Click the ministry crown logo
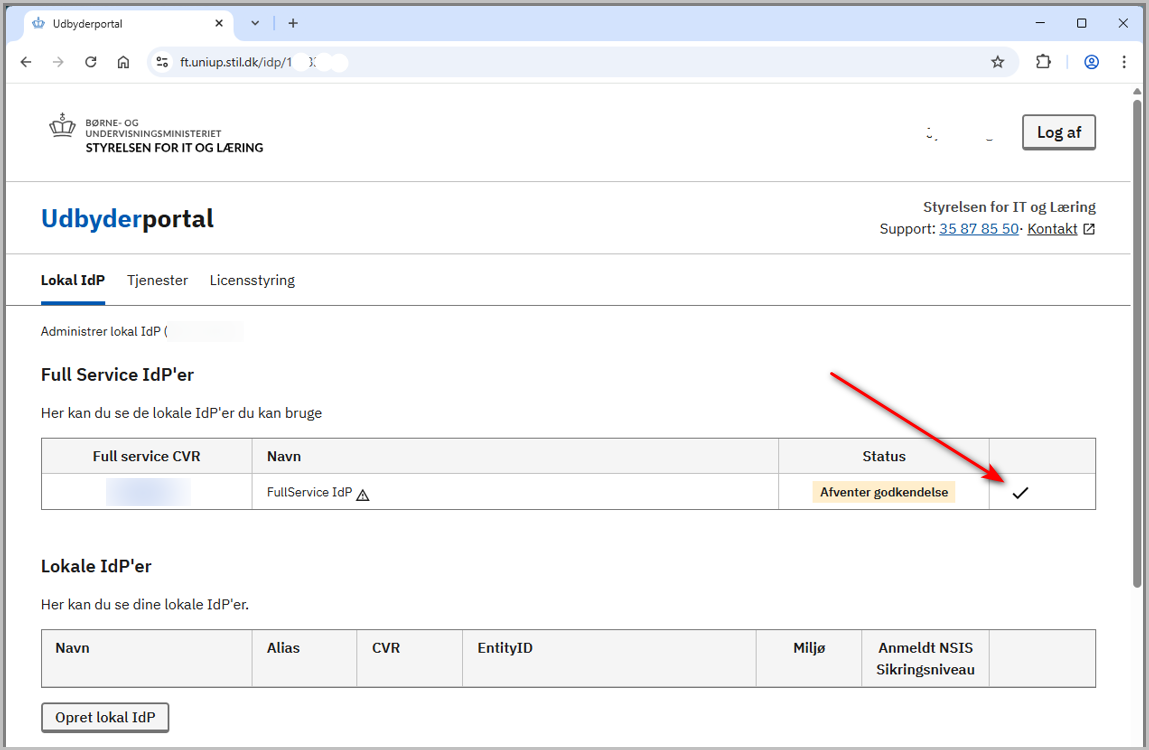Screen dimensions: 1149x750 click(62, 126)
